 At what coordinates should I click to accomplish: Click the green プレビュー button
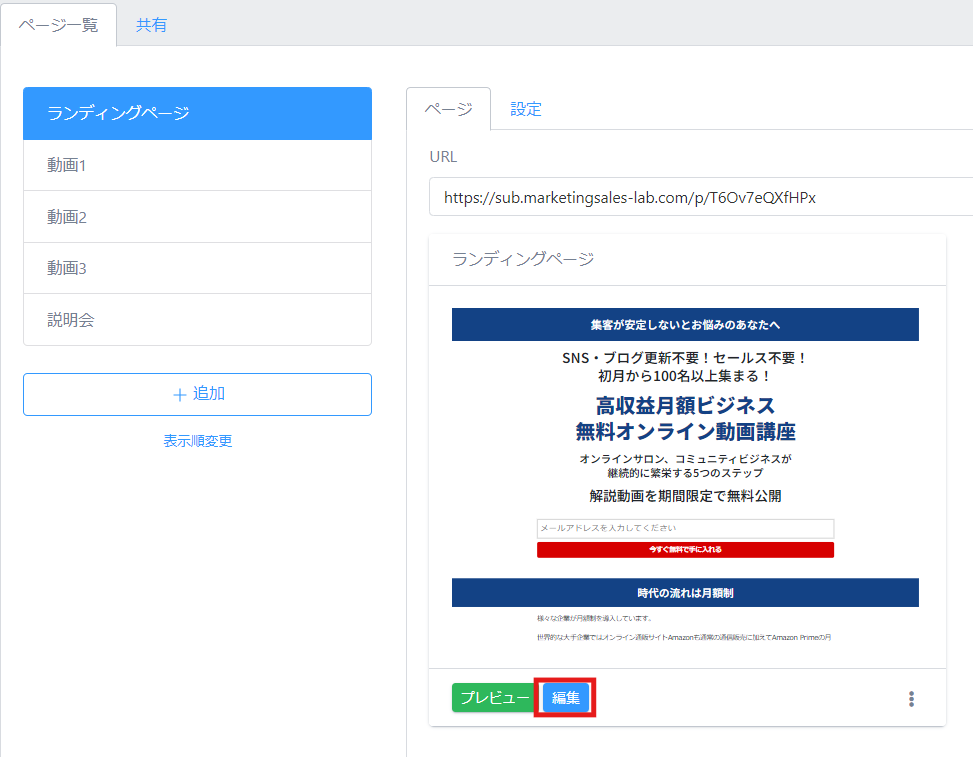click(x=495, y=697)
